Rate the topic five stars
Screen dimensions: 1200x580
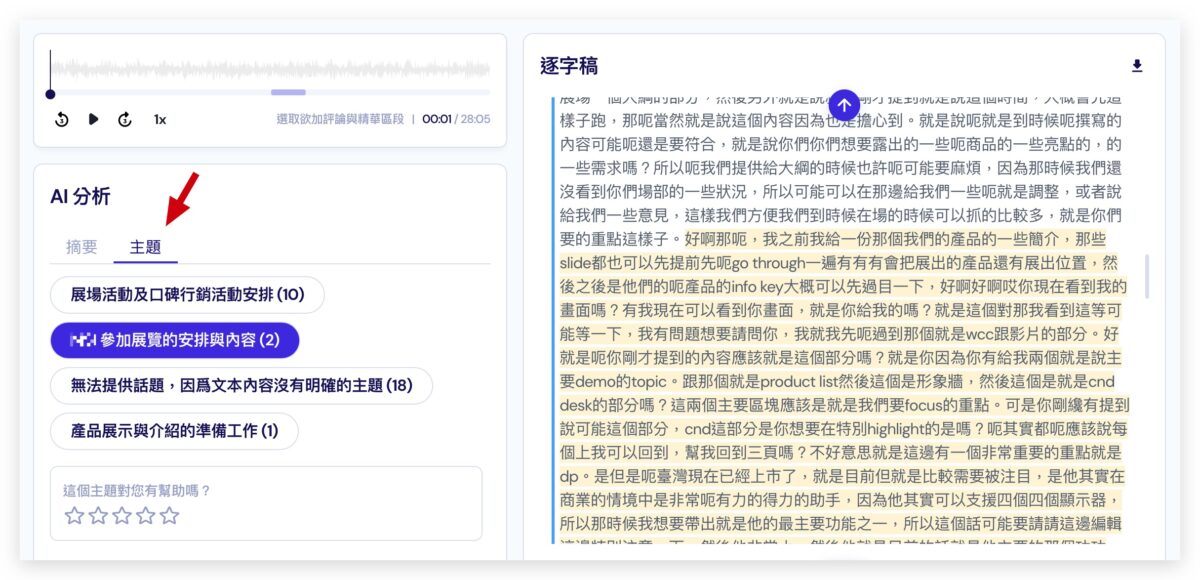(x=170, y=516)
